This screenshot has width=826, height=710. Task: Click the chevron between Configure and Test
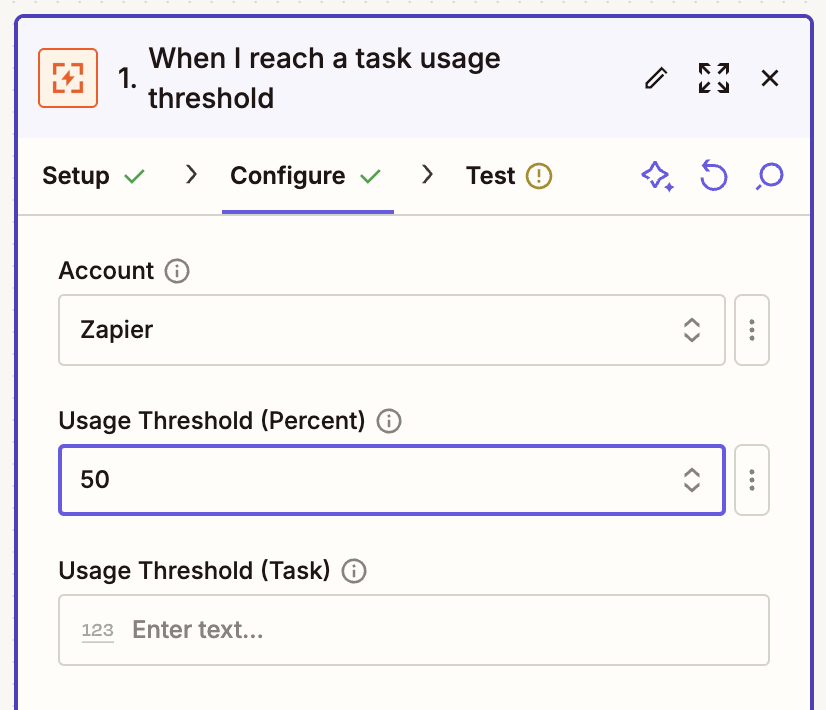(427, 174)
